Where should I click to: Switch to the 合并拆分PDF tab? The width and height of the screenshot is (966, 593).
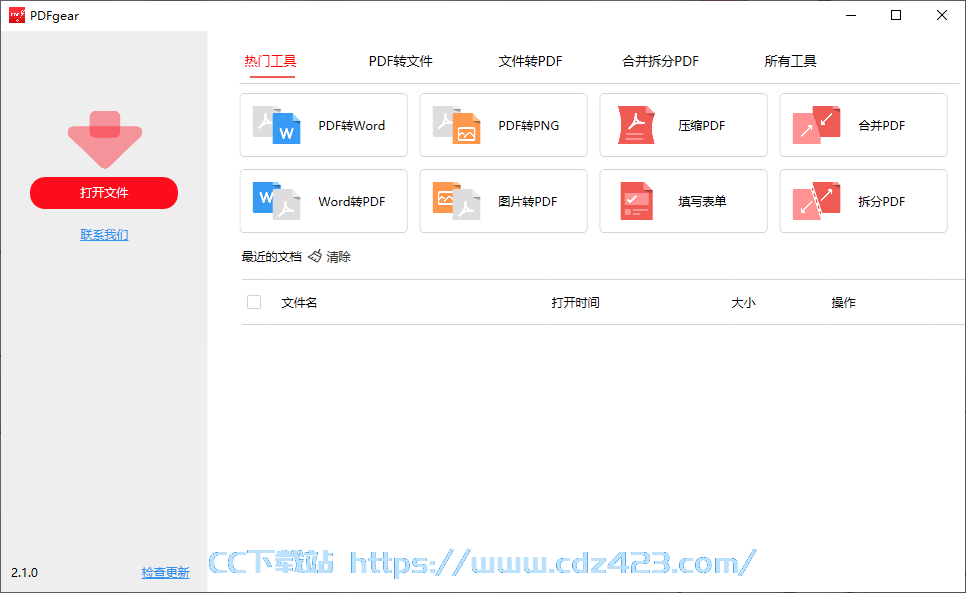tap(660, 61)
